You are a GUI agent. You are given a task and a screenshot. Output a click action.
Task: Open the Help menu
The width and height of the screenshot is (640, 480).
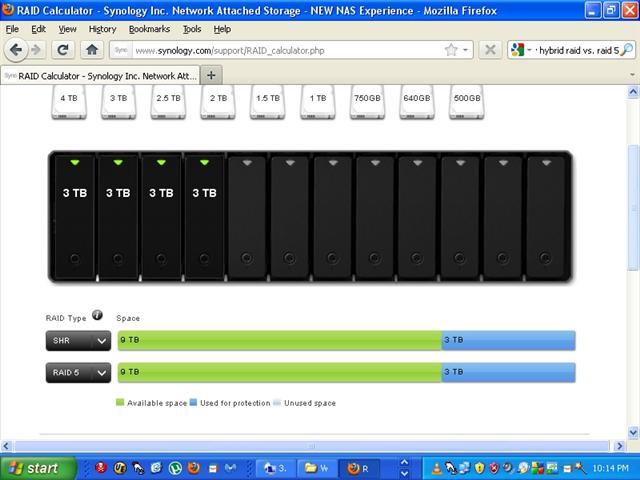coord(222,29)
